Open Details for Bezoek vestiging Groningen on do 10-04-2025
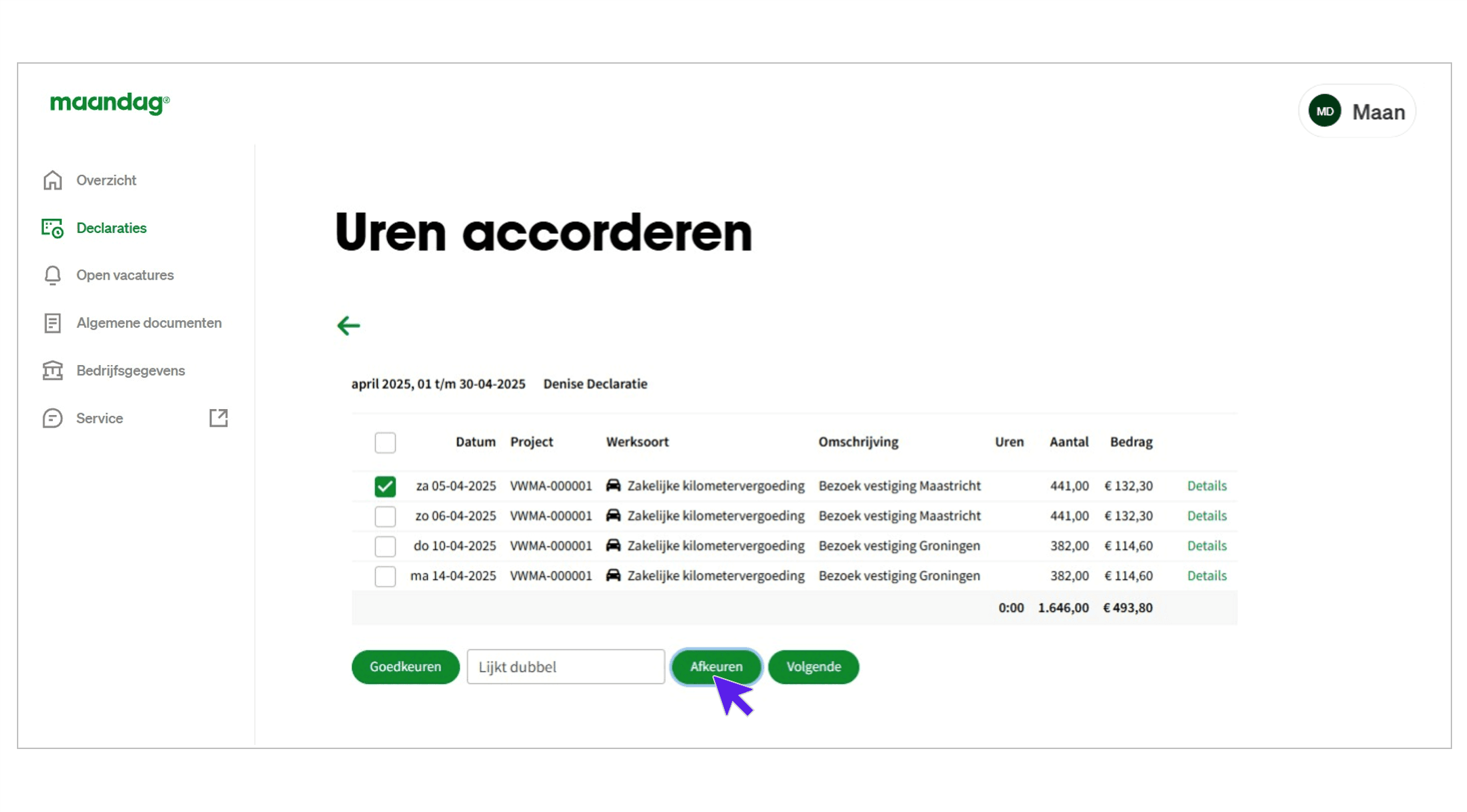The height and width of the screenshot is (812, 1467). (1206, 546)
